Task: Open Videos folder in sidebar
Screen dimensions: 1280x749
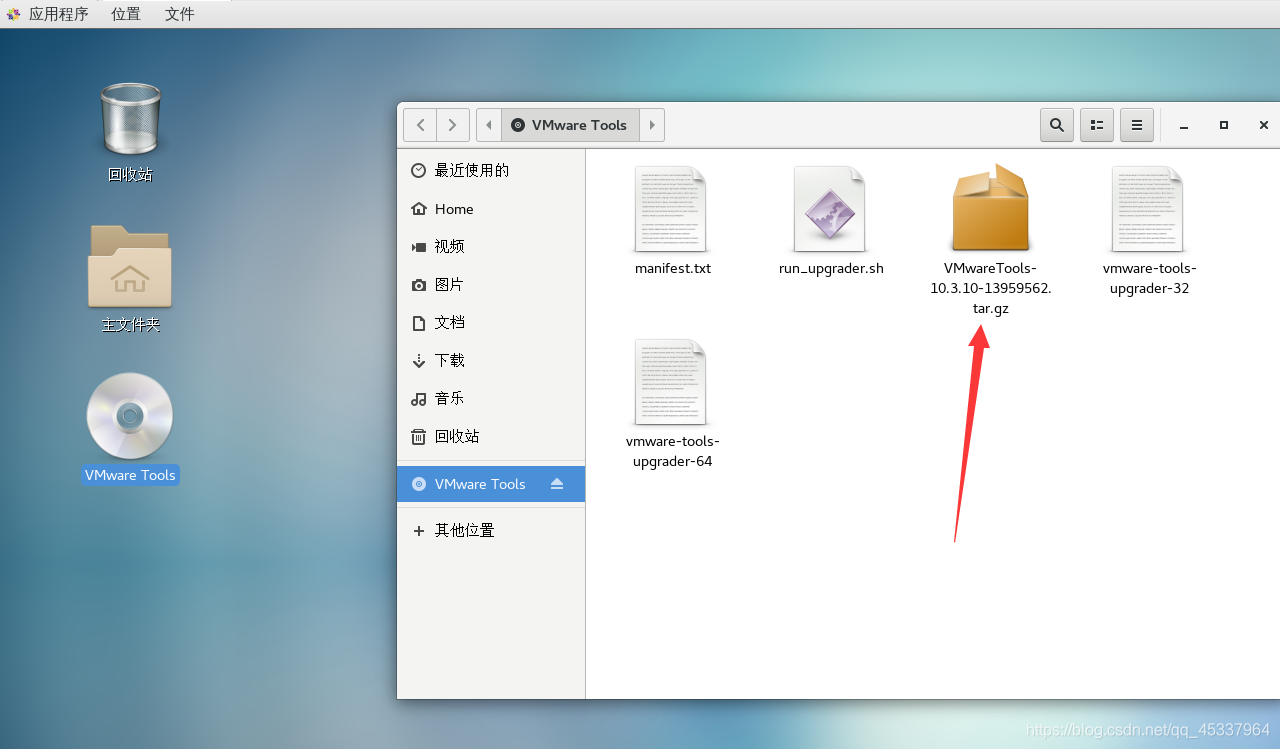Action: tap(491, 247)
